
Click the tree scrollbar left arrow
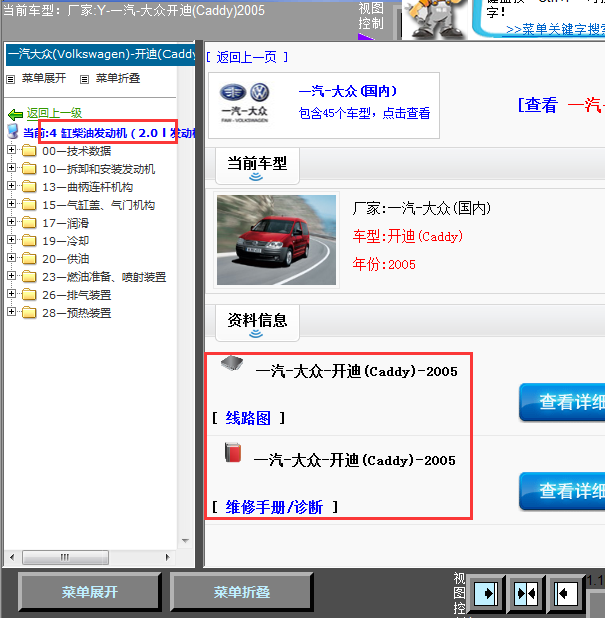(12, 557)
